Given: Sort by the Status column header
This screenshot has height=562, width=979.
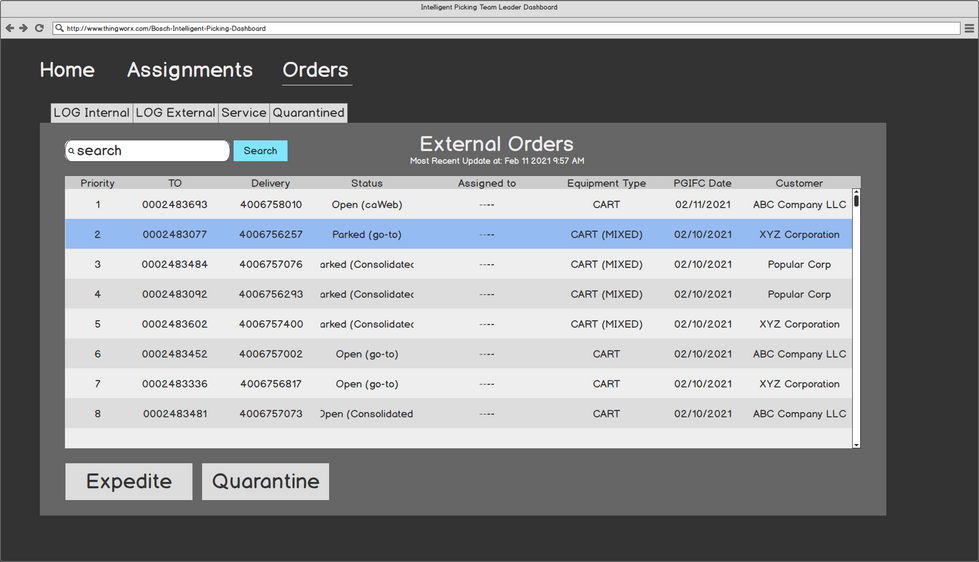Looking at the screenshot, I should (367, 183).
